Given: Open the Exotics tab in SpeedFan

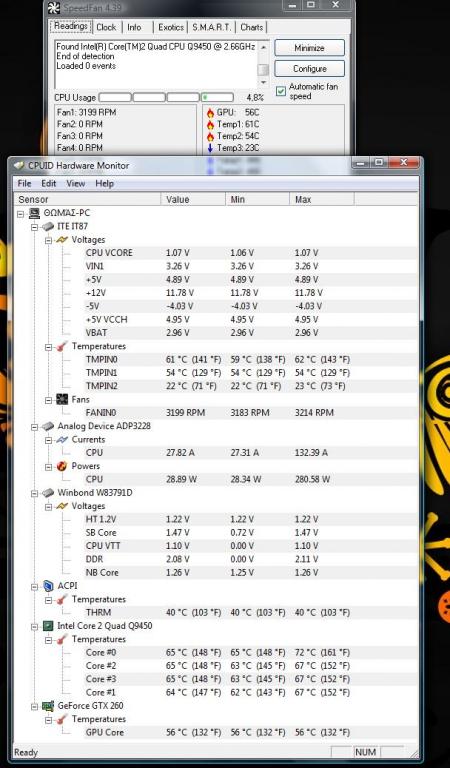Looking at the screenshot, I should coord(171,27).
